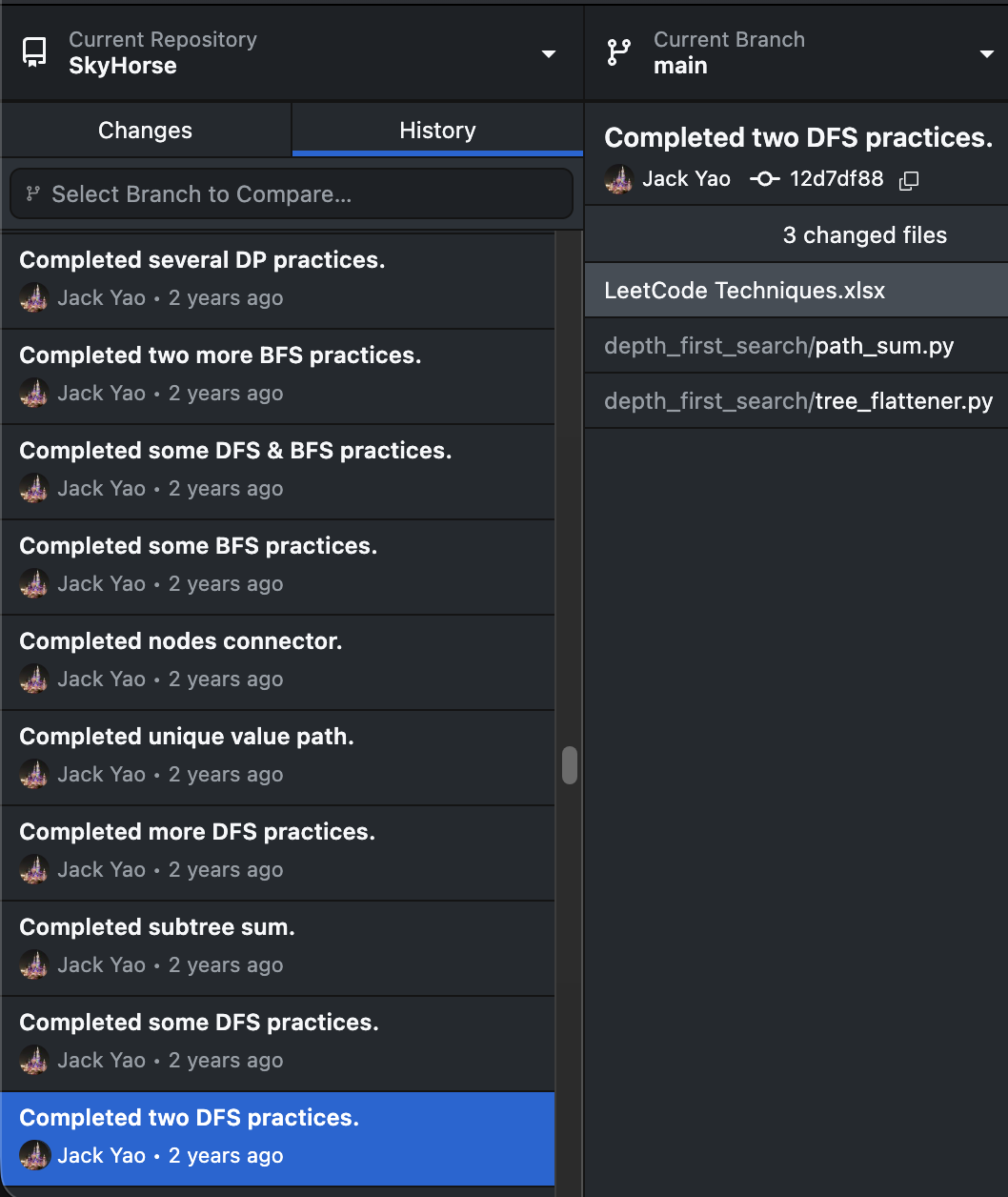
Task: Open the Current Repository dropdown arrow
Action: click(549, 53)
